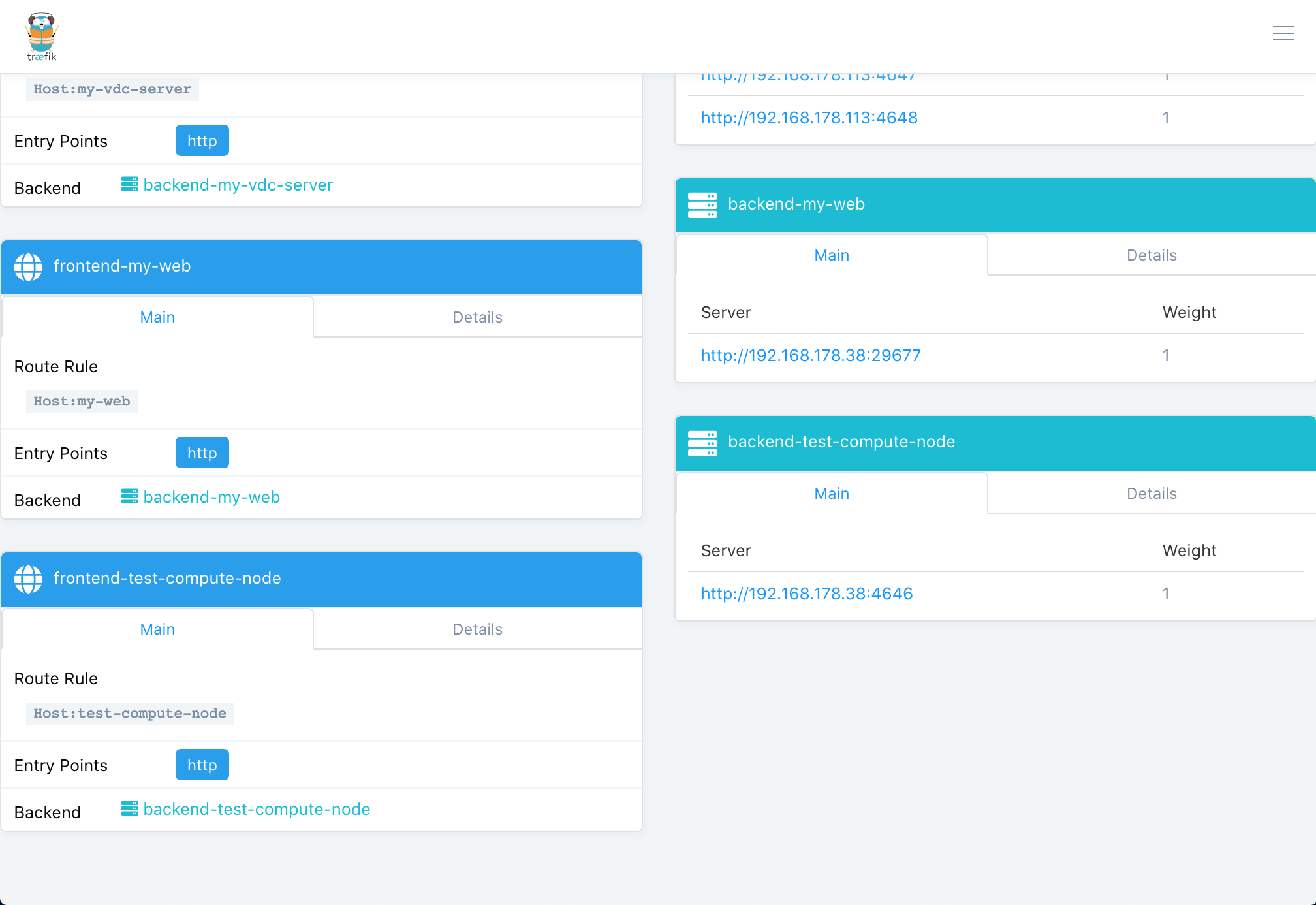The height and width of the screenshot is (905, 1316).
Task: Click the Host:test-compute-node route rule
Action: (x=130, y=714)
